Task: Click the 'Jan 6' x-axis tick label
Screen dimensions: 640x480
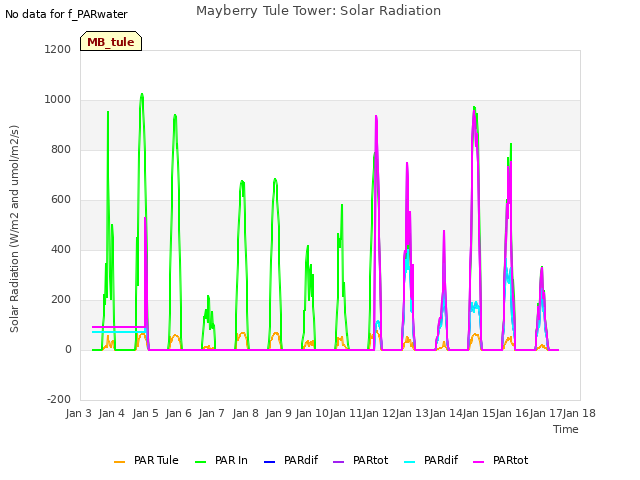Action: pyautogui.click(x=179, y=413)
